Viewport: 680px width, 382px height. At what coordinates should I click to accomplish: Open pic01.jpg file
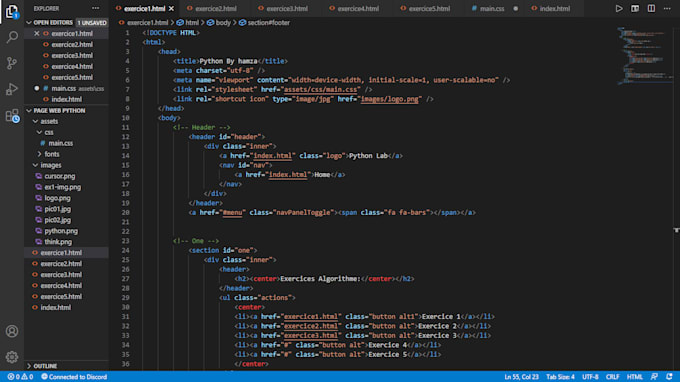[x=57, y=209]
